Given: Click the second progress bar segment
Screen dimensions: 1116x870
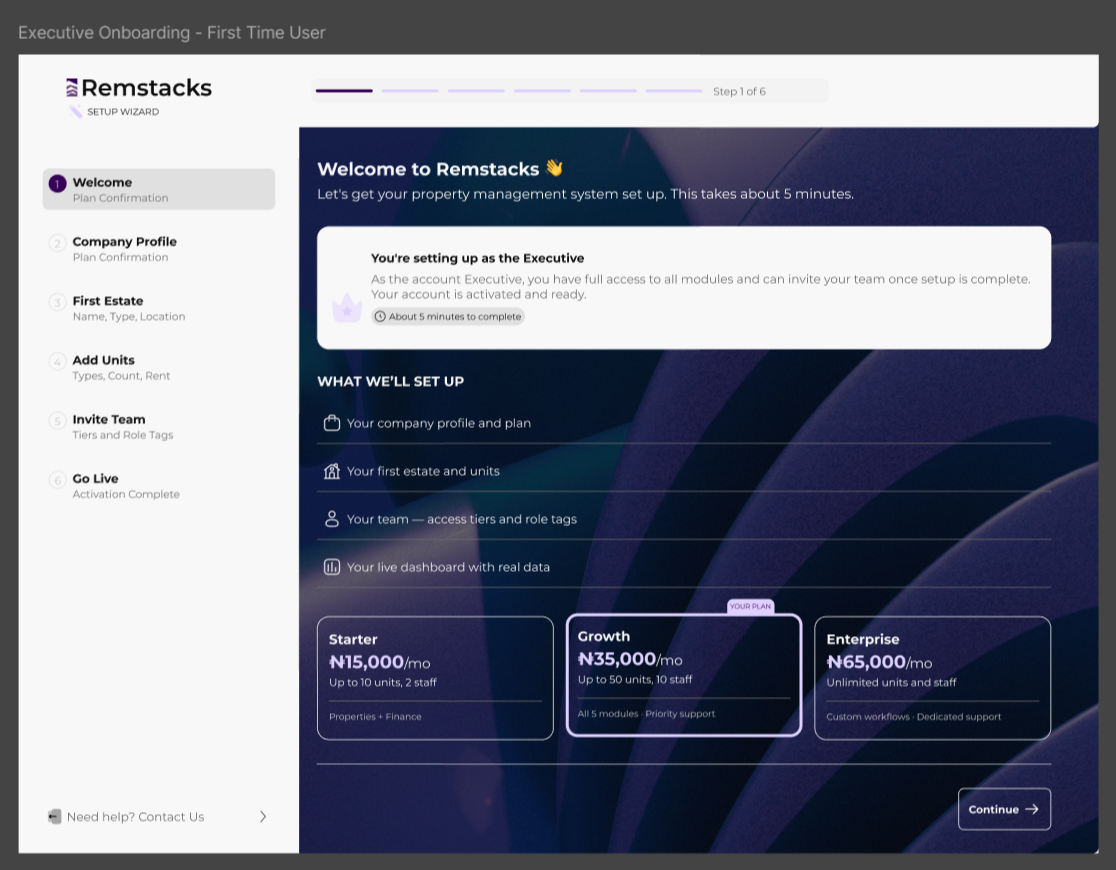Looking at the screenshot, I should click(x=410, y=91).
